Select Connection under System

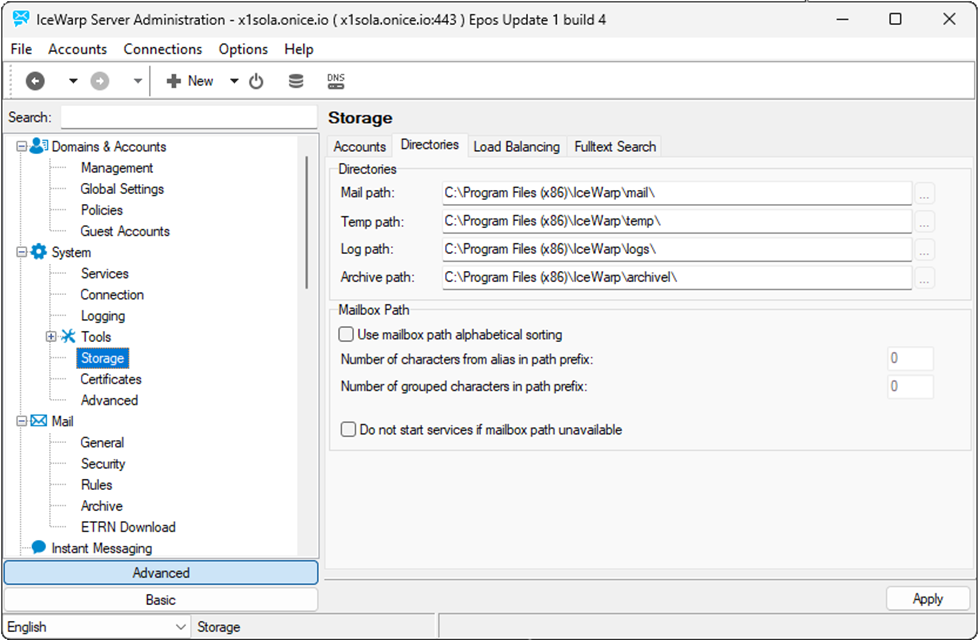pyautogui.click(x=112, y=294)
